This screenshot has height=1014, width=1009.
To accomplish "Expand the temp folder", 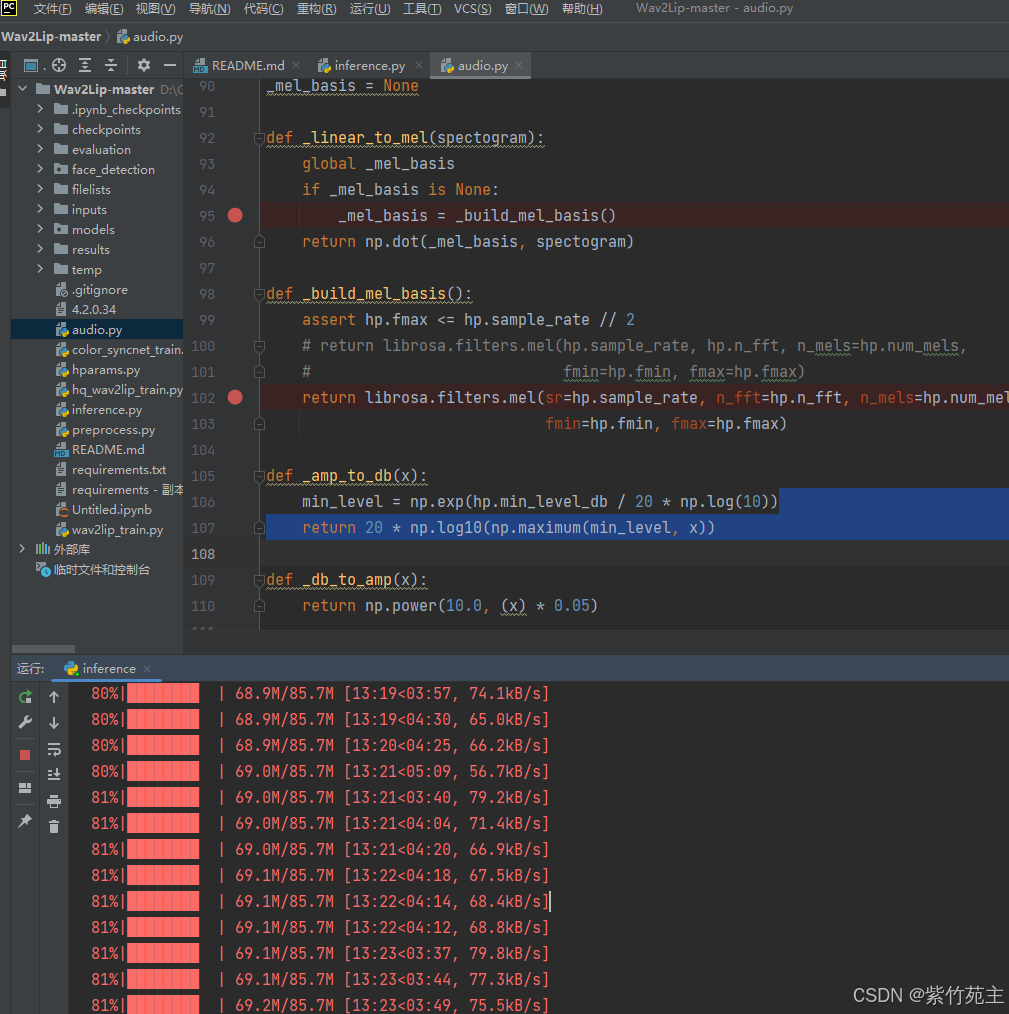I will point(40,269).
